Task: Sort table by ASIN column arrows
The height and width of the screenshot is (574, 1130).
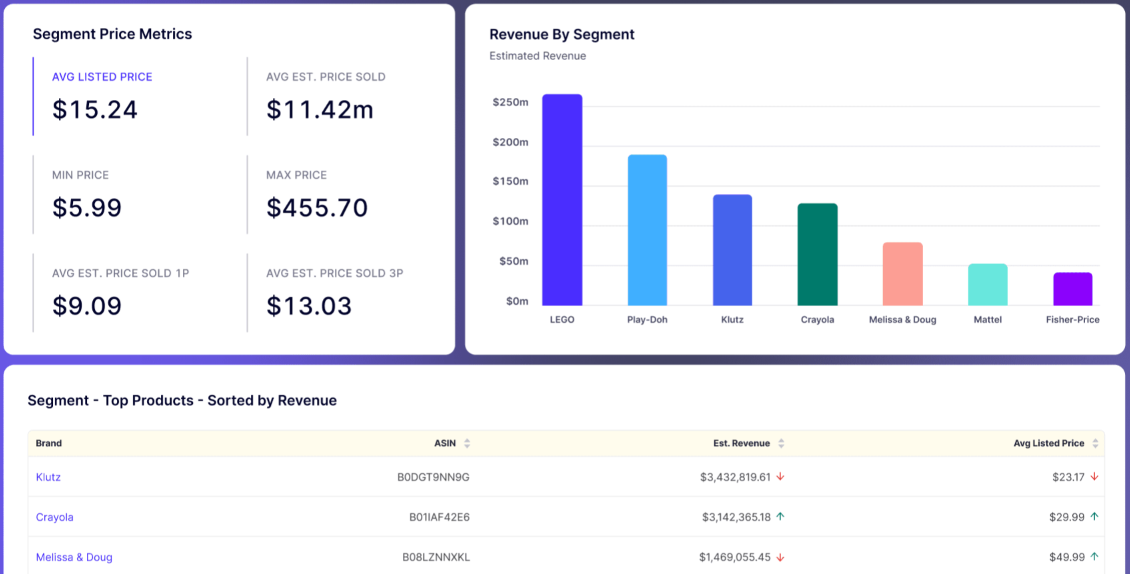Action: point(467,443)
